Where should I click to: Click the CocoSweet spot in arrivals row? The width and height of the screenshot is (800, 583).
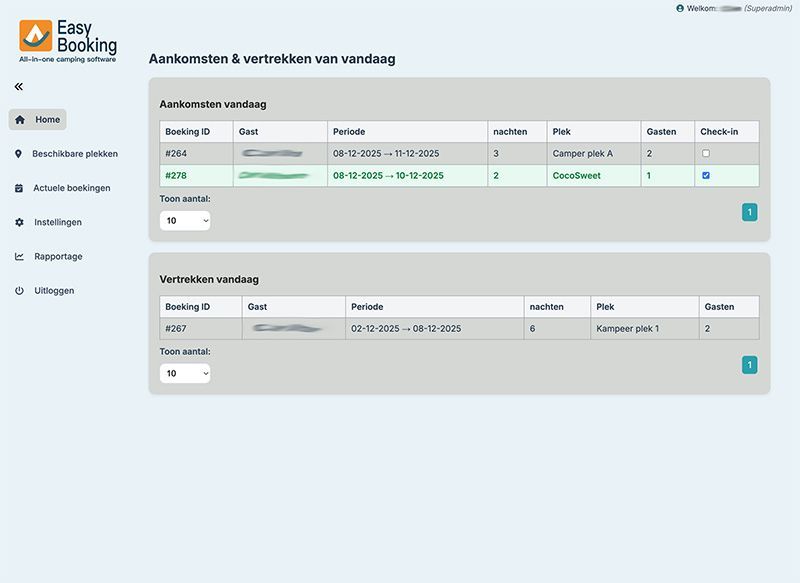(x=576, y=176)
